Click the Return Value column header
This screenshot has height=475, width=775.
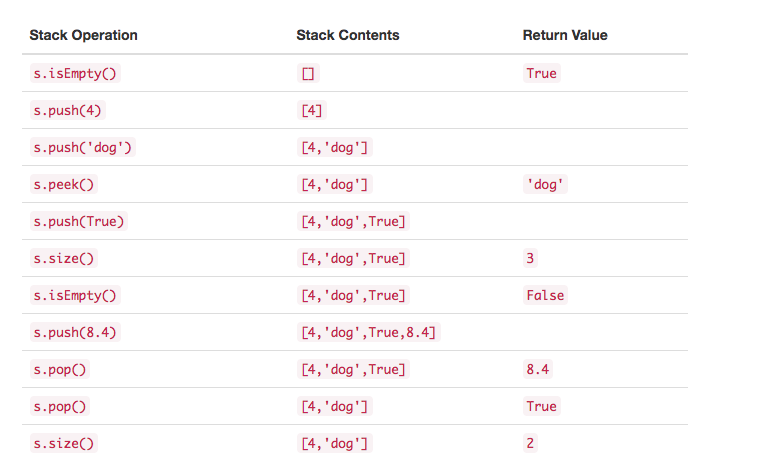(x=565, y=35)
